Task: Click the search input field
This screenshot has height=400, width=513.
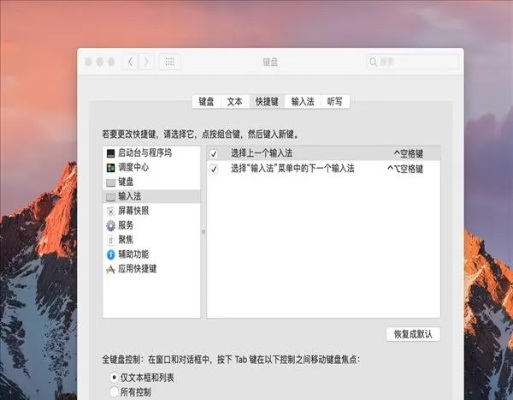Action: click(413, 62)
